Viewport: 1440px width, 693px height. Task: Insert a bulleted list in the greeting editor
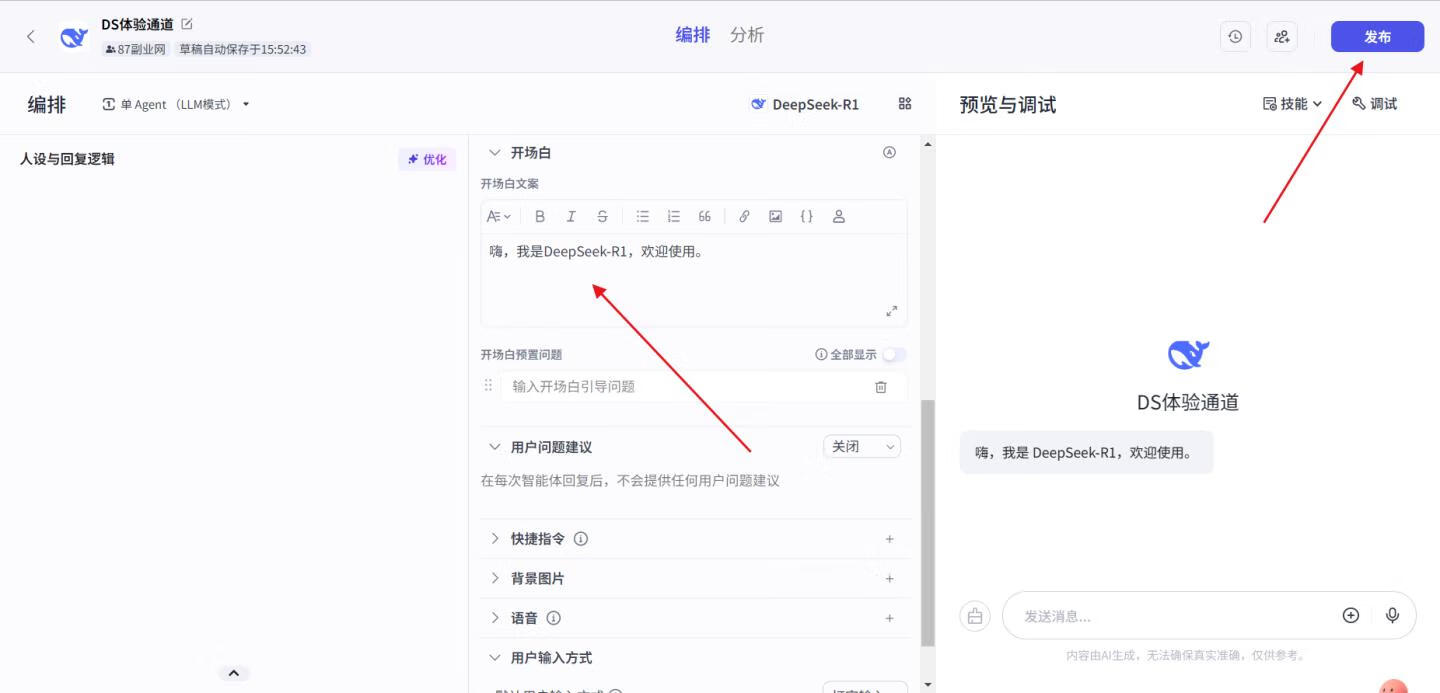pos(641,215)
